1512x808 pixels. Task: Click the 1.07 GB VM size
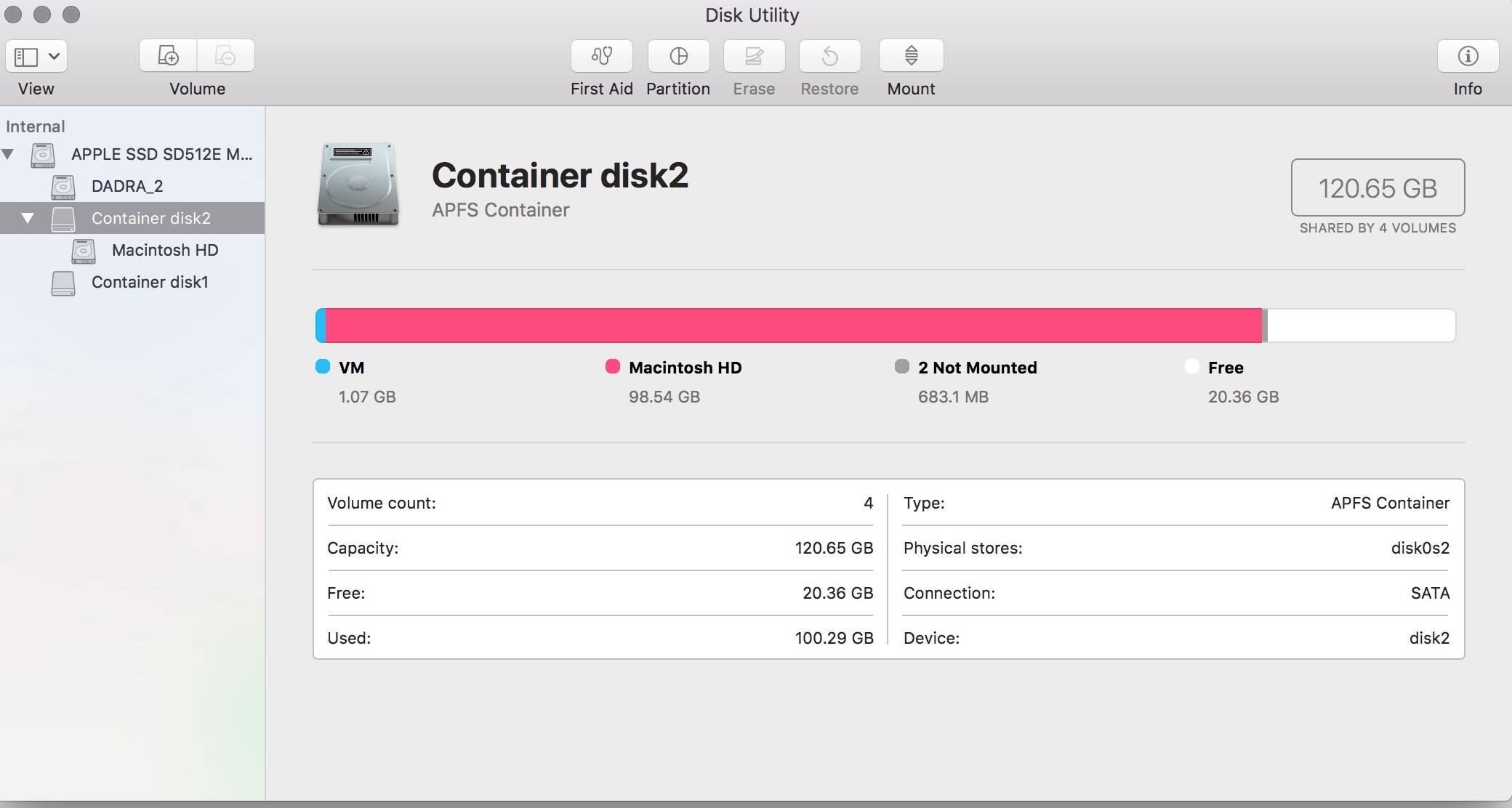[367, 397]
